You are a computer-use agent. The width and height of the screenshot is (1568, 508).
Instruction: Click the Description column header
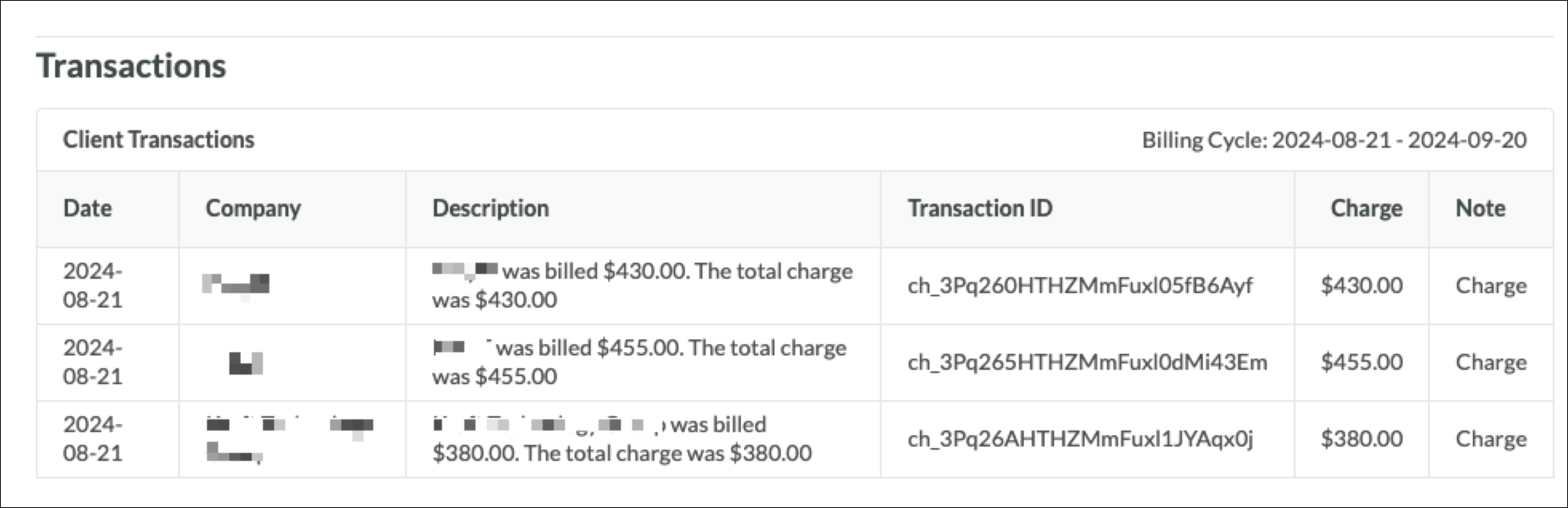(x=491, y=208)
